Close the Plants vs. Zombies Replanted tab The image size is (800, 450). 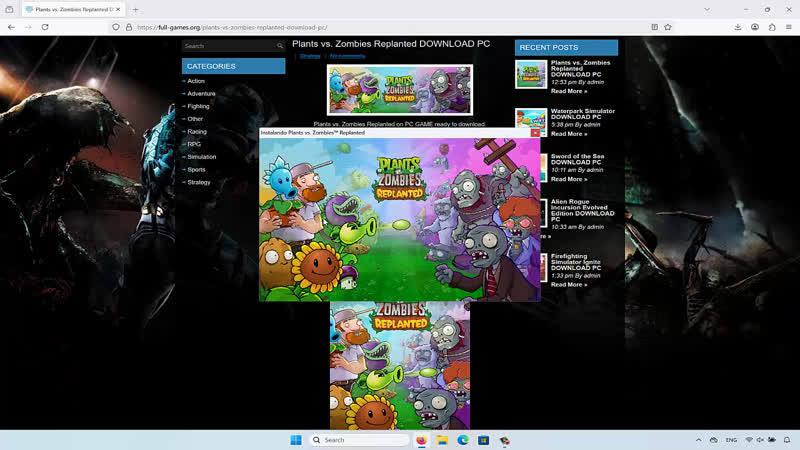click(118, 9)
